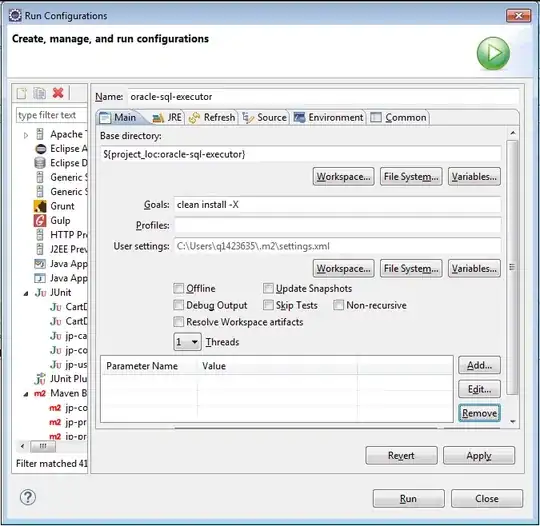Viewport: 540px width, 526px height.
Task: Click Workspace button under Base directory
Action: point(343,177)
